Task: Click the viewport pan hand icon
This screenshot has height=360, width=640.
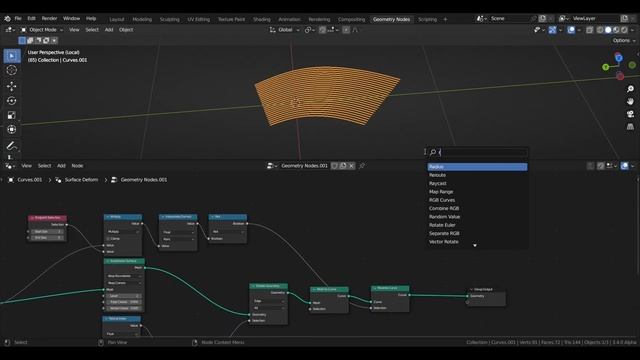Action: pyautogui.click(x=630, y=101)
